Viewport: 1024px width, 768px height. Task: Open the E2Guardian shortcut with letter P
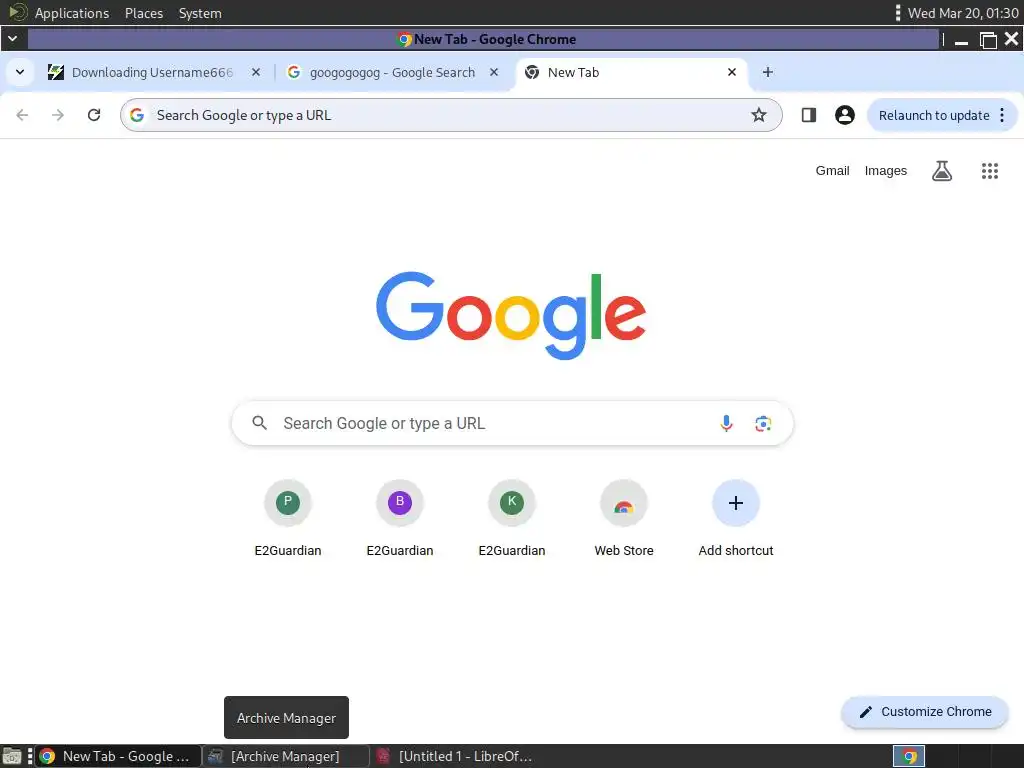coord(288,503)
